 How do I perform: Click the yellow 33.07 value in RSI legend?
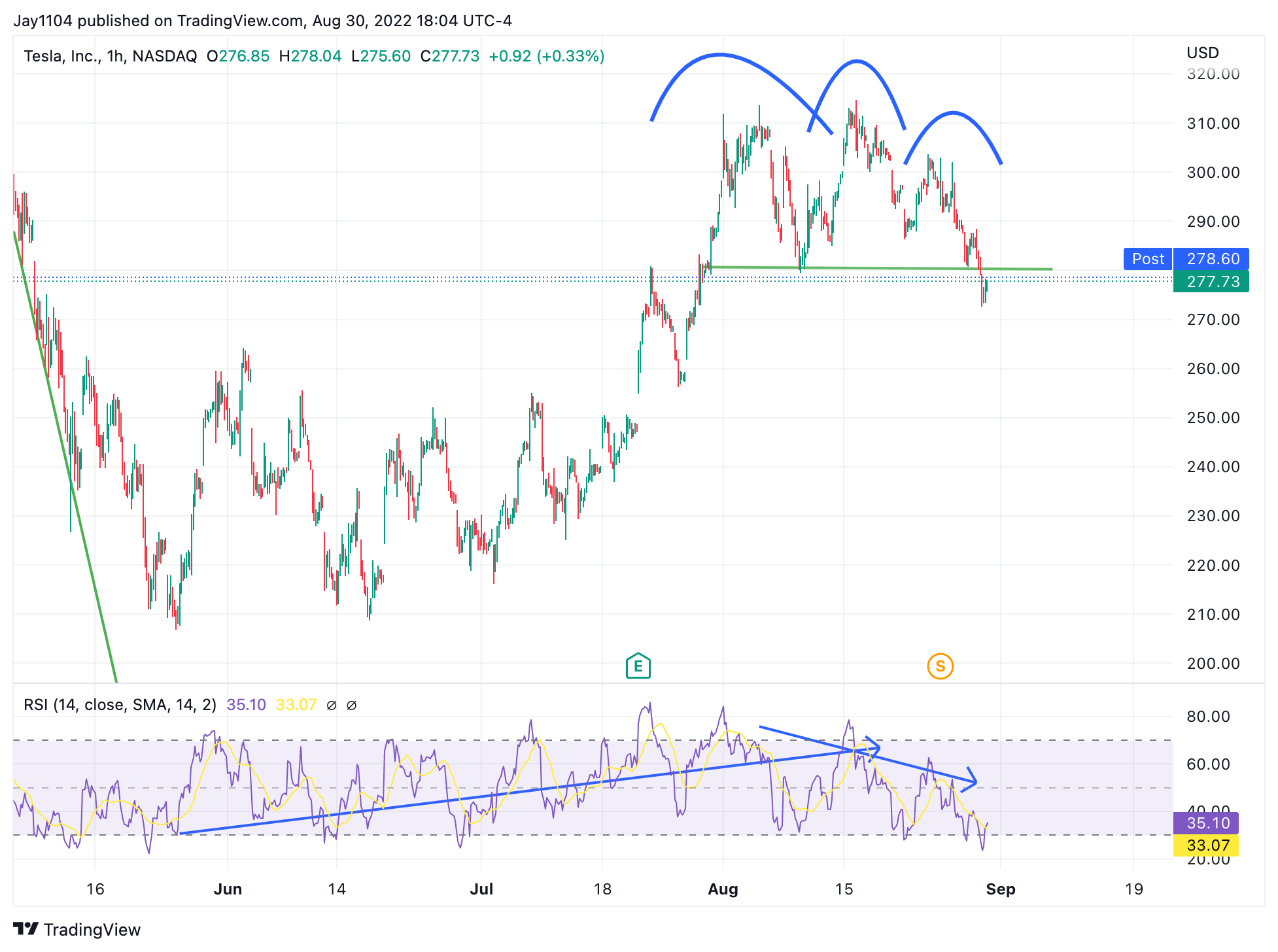pyautogui.click(x=296, y=705)
